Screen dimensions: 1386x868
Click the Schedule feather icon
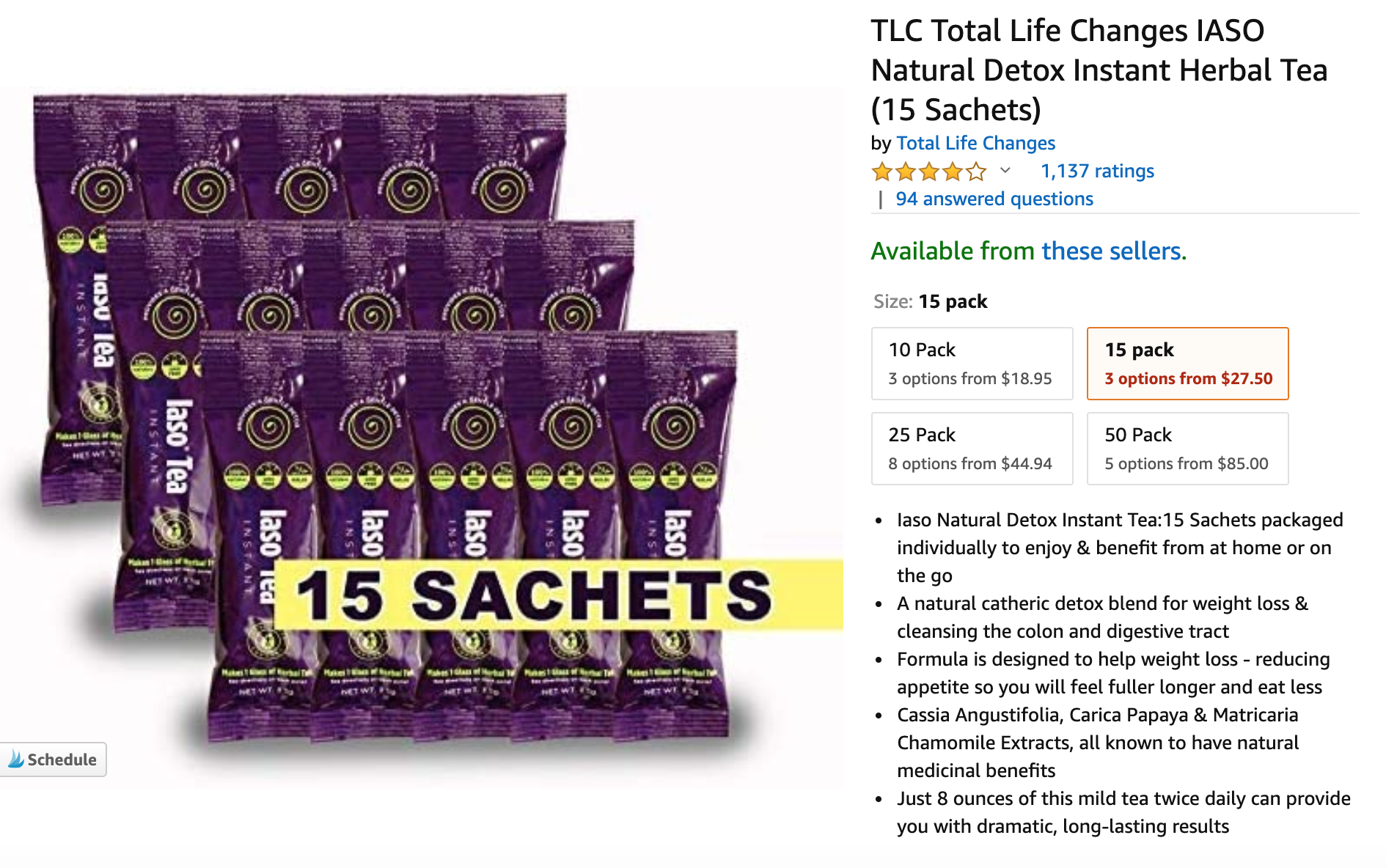pyautogui.click(x=15, y=759)
